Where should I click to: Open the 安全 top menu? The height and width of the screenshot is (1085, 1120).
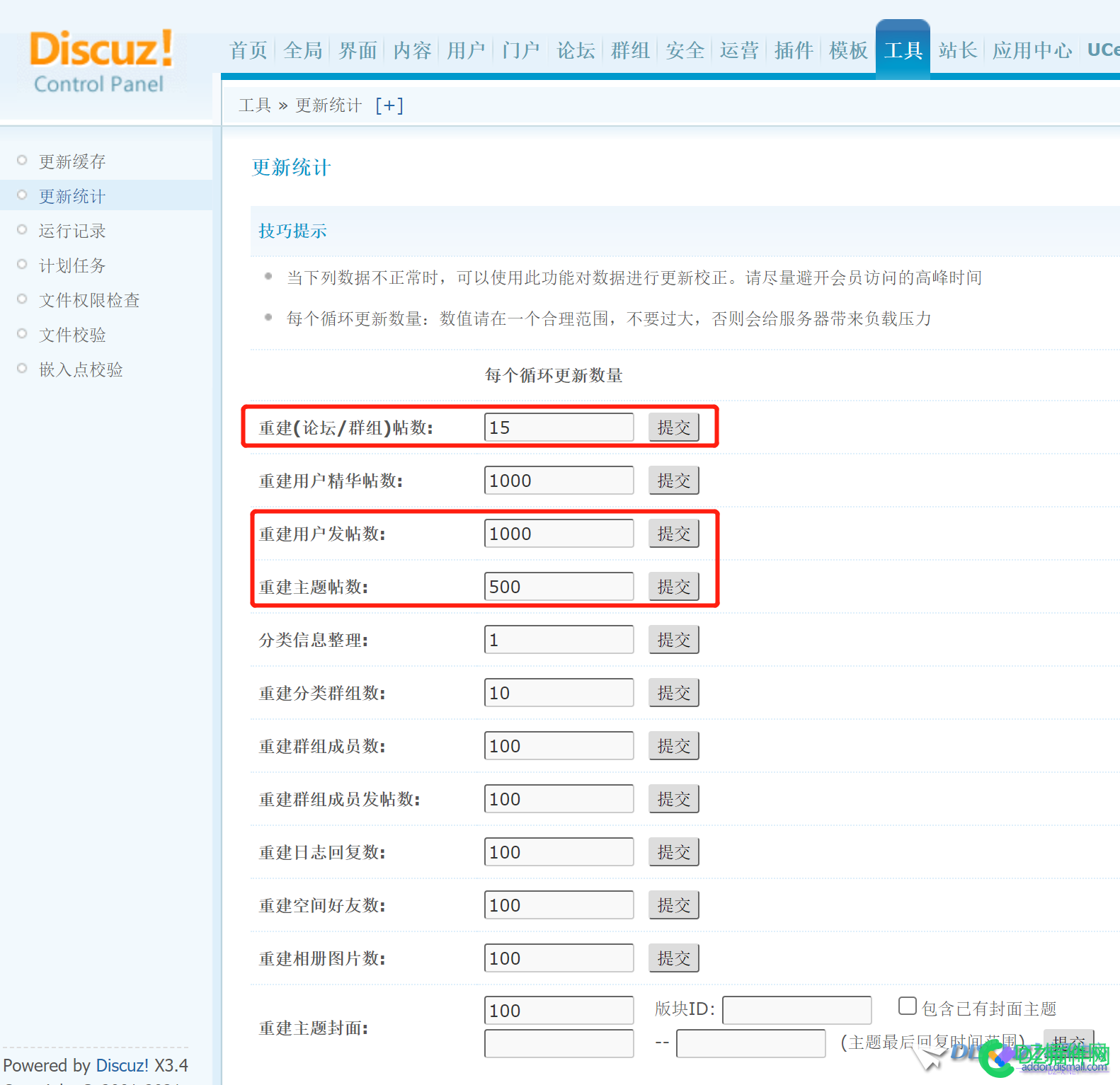click(x=685, y=50)
